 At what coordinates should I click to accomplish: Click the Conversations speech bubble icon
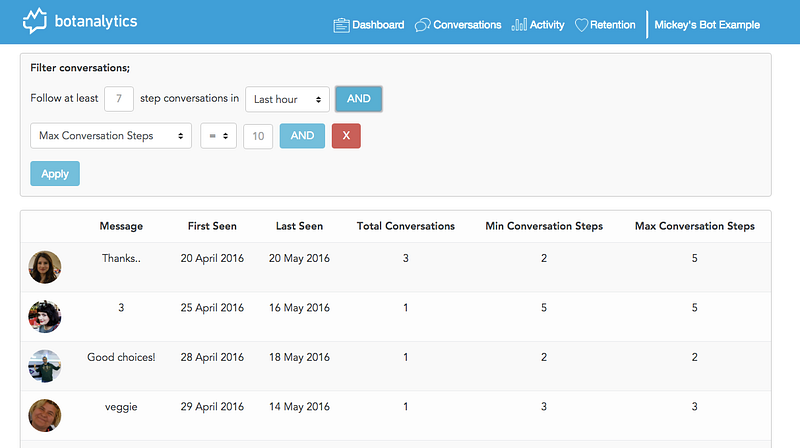[x=422, y=25]
